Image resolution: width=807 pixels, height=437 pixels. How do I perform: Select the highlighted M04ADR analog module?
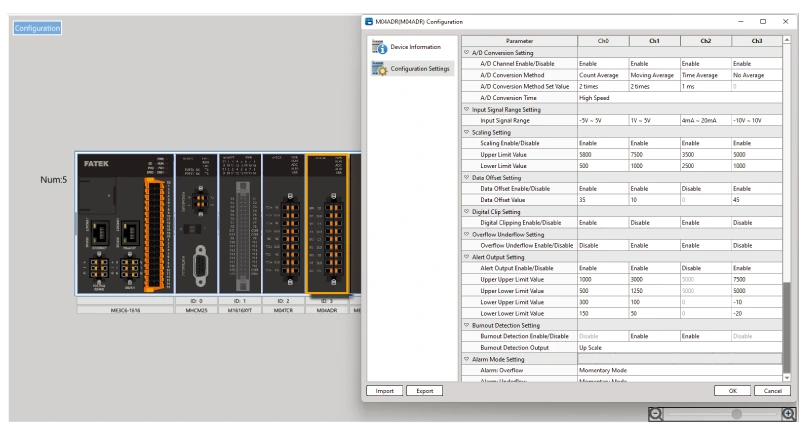click(x=326, y=223)
